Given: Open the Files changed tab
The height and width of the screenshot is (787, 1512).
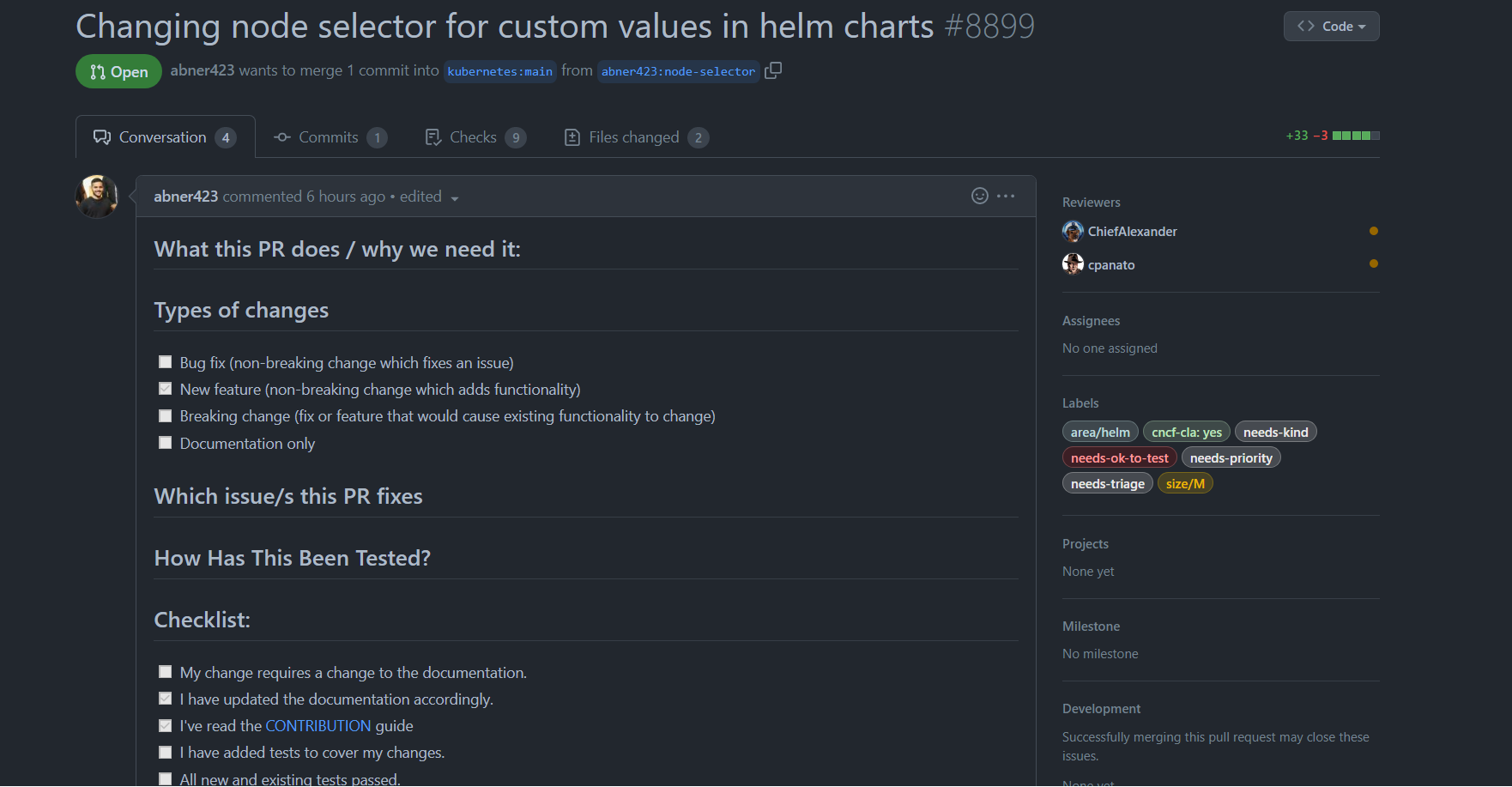Looking at the screenshot, I should coord(636,137).
